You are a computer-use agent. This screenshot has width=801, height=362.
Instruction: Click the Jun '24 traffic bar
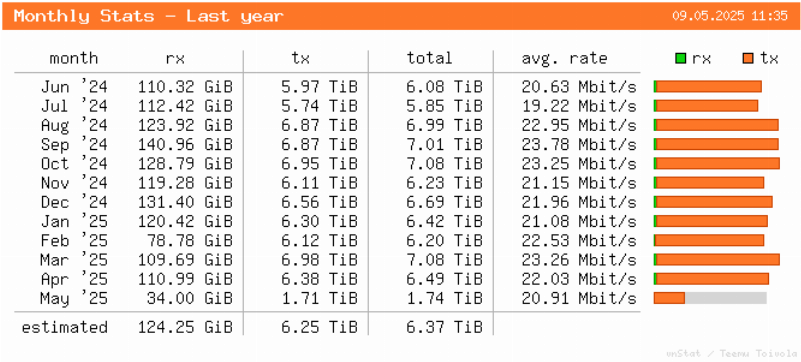[x=708, y=86]
